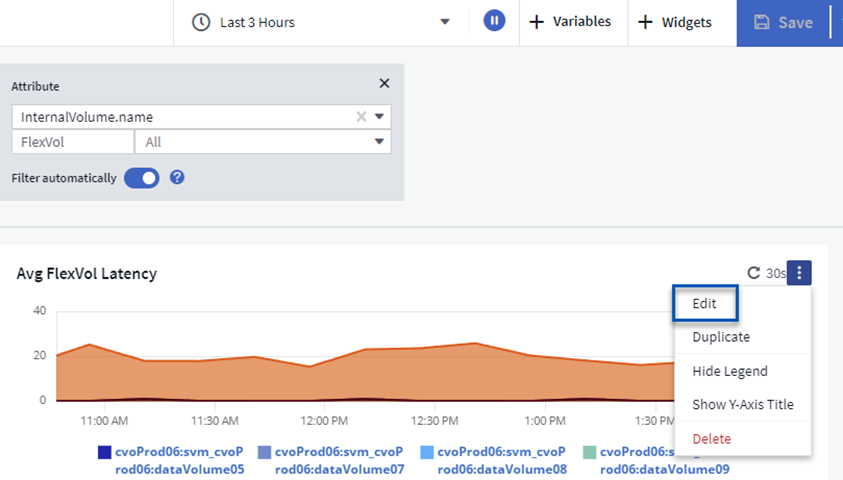Open the widget three-dot options menu
This screenshot has width=843, height=480.
coord(799,273)
